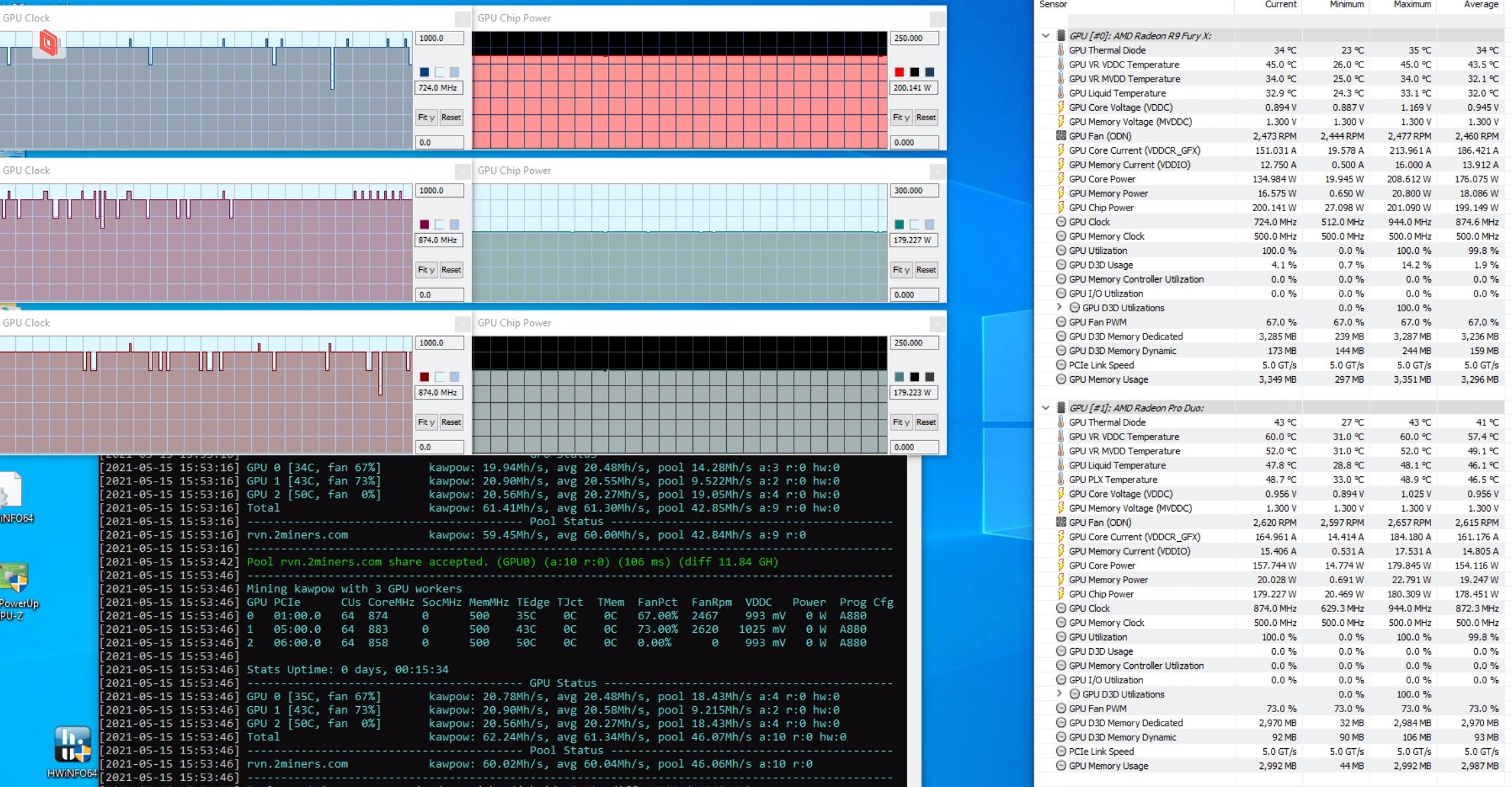Screen dimensions: 1512x787
Task: Click lightning icon of GPU Memory Power row showing 20.028 W
Action: point(1060,579)
